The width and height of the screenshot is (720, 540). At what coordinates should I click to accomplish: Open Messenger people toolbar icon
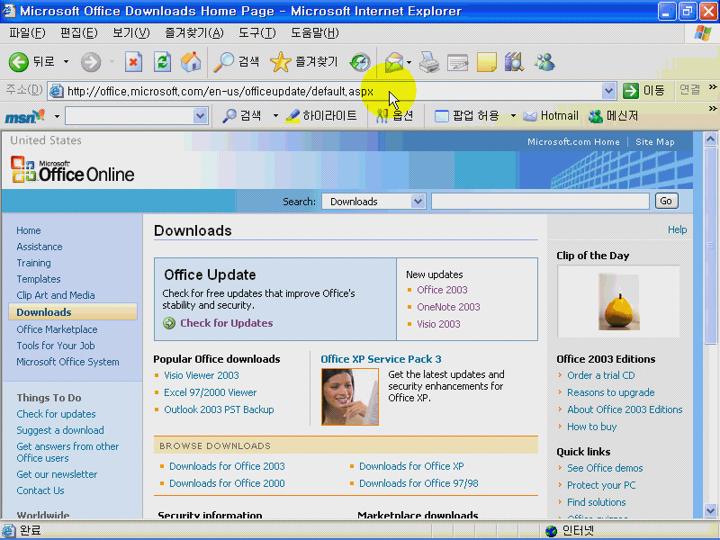coord(545,62)
